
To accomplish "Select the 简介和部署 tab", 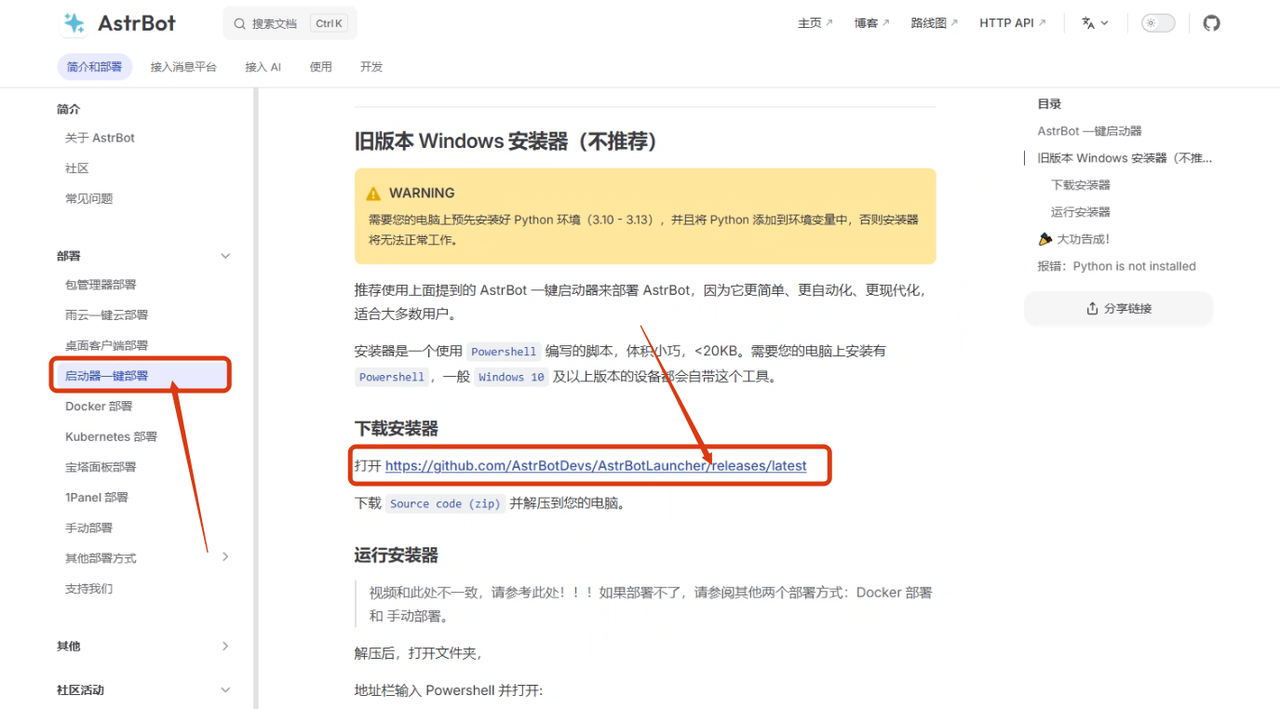I will point(95,67).
